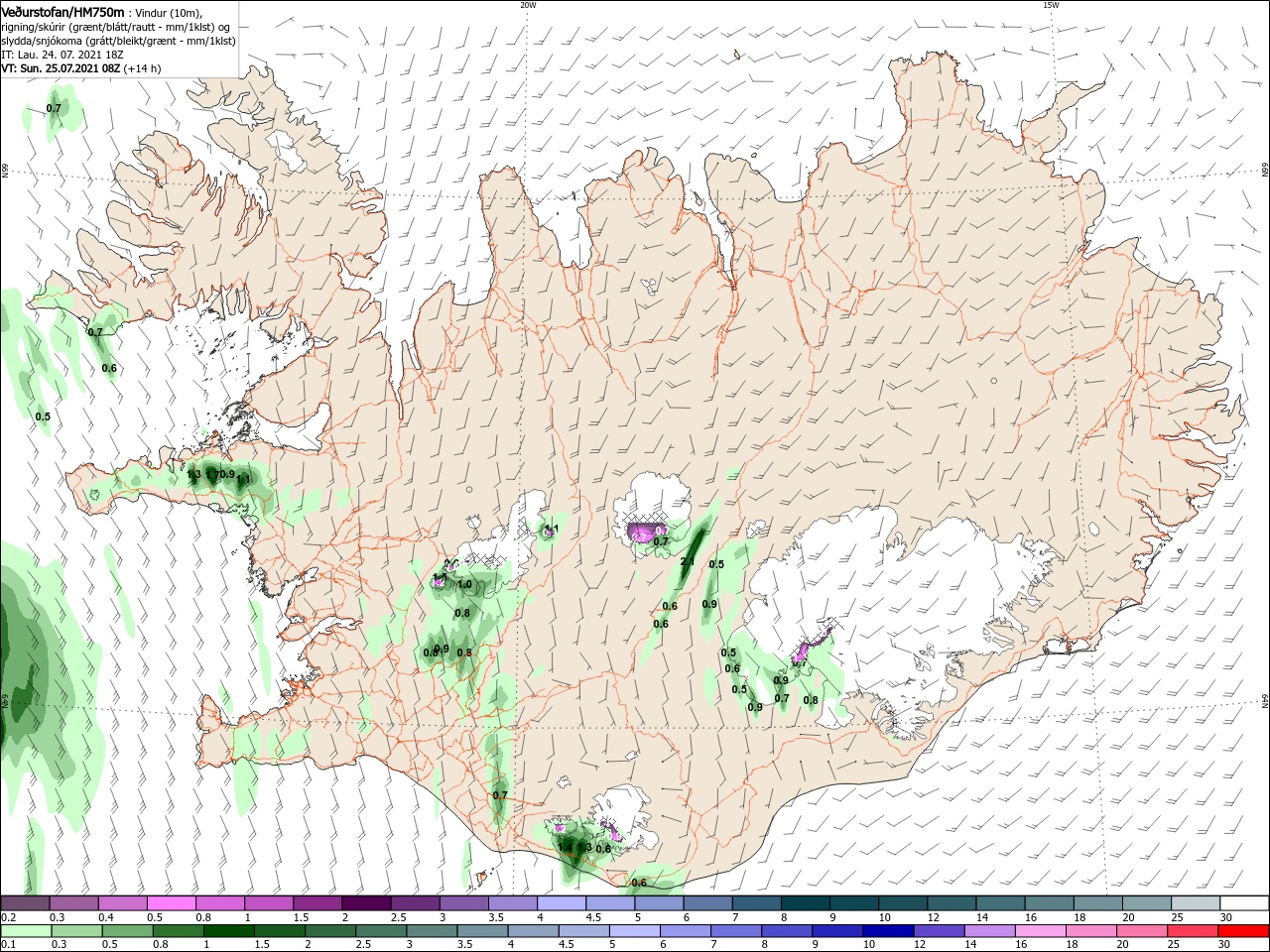Select the bottom-row legend swatch labeled 0.3
Screen dimensions: 1270x952
(x=76, y=931)
